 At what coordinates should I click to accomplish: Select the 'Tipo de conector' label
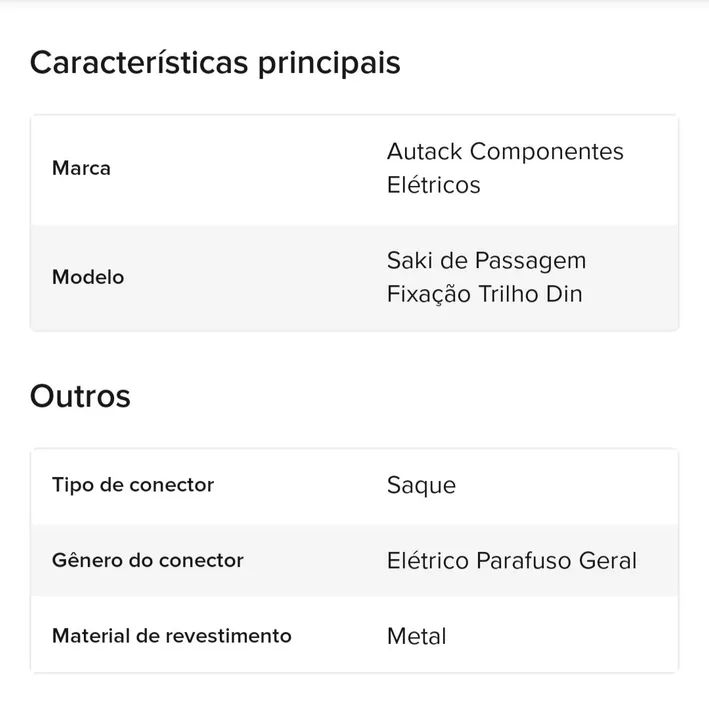point(133,485)
